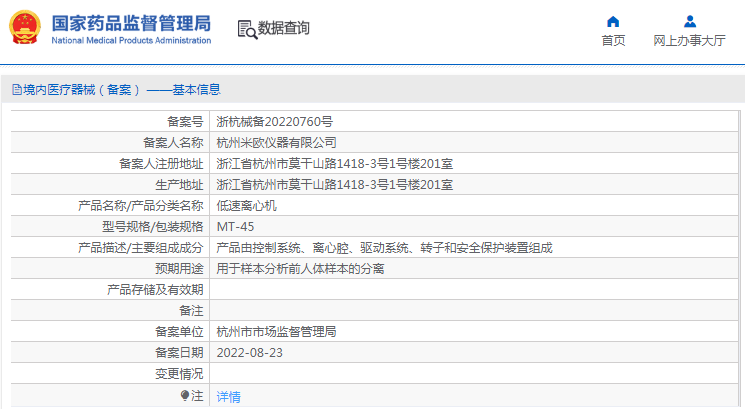Image resolution: width=745 pixels, height=409 pixels.
Task: Go to 网上办事大厅 navigation text
Action: (x=689, y=41)
